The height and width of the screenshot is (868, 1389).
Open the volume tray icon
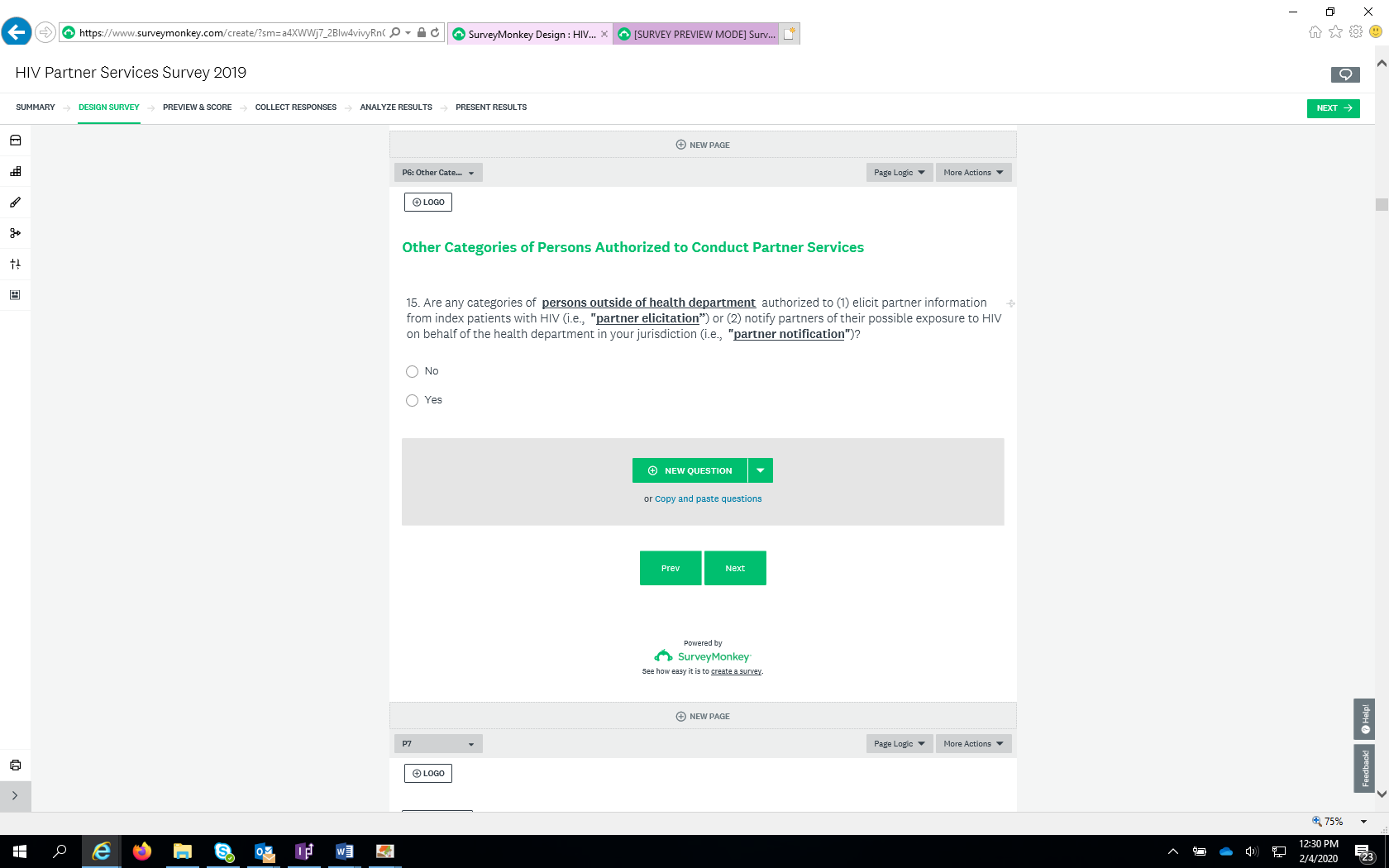pos(1252,851)
